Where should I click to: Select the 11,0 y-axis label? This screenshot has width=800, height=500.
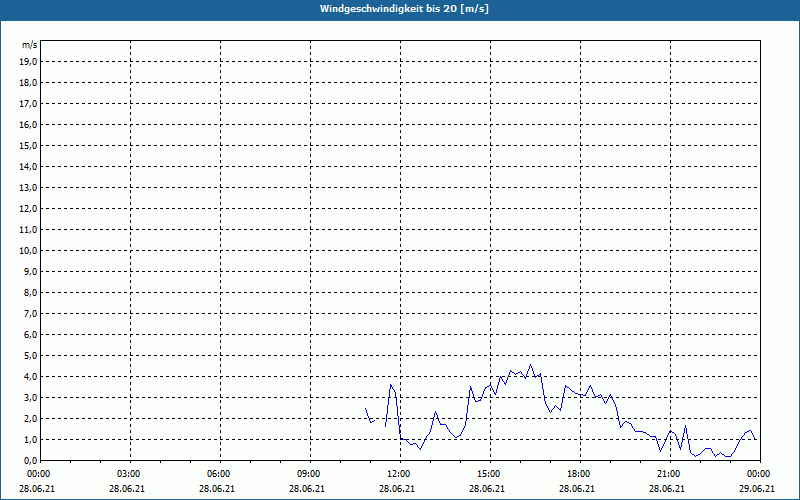(x=28, y=230)
